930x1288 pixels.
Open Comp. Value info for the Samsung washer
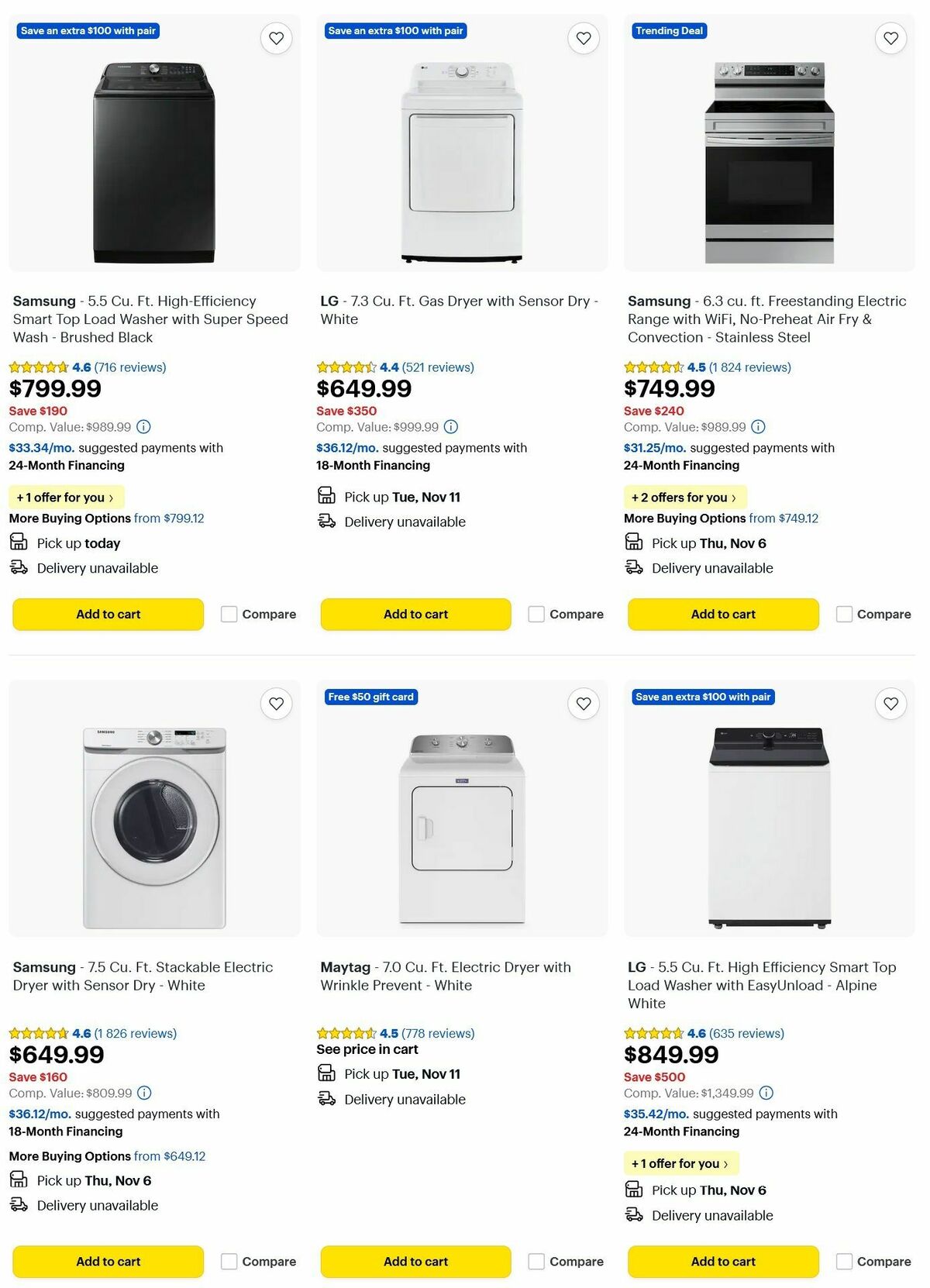pos(144,427)
